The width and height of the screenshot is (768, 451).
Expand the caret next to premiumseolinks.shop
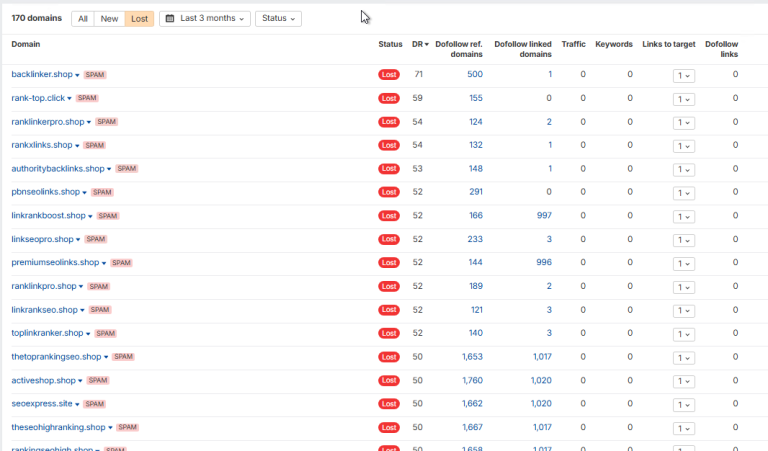[104, 263]
